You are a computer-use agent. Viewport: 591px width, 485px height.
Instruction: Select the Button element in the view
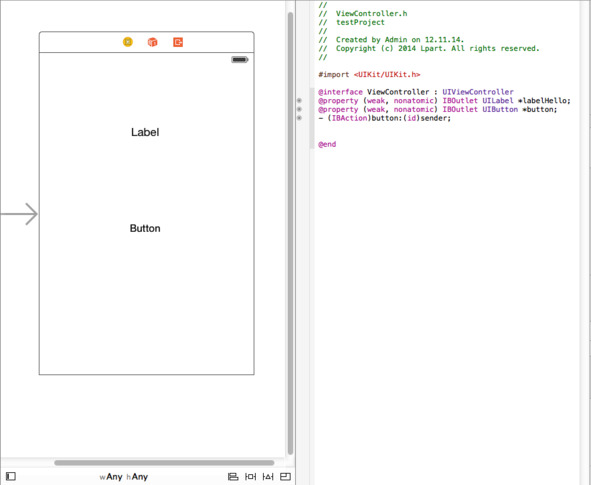[145, 228]
